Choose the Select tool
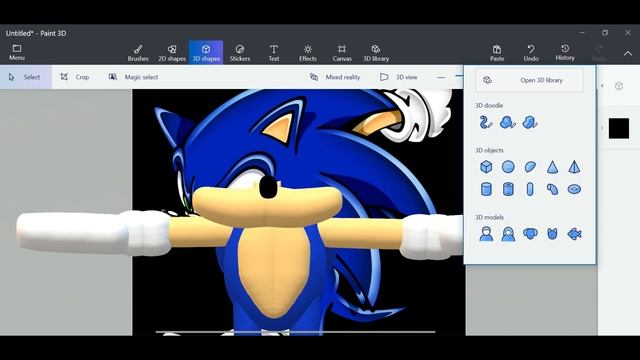This screenshot has height=360, width=640. click(26, 77)
